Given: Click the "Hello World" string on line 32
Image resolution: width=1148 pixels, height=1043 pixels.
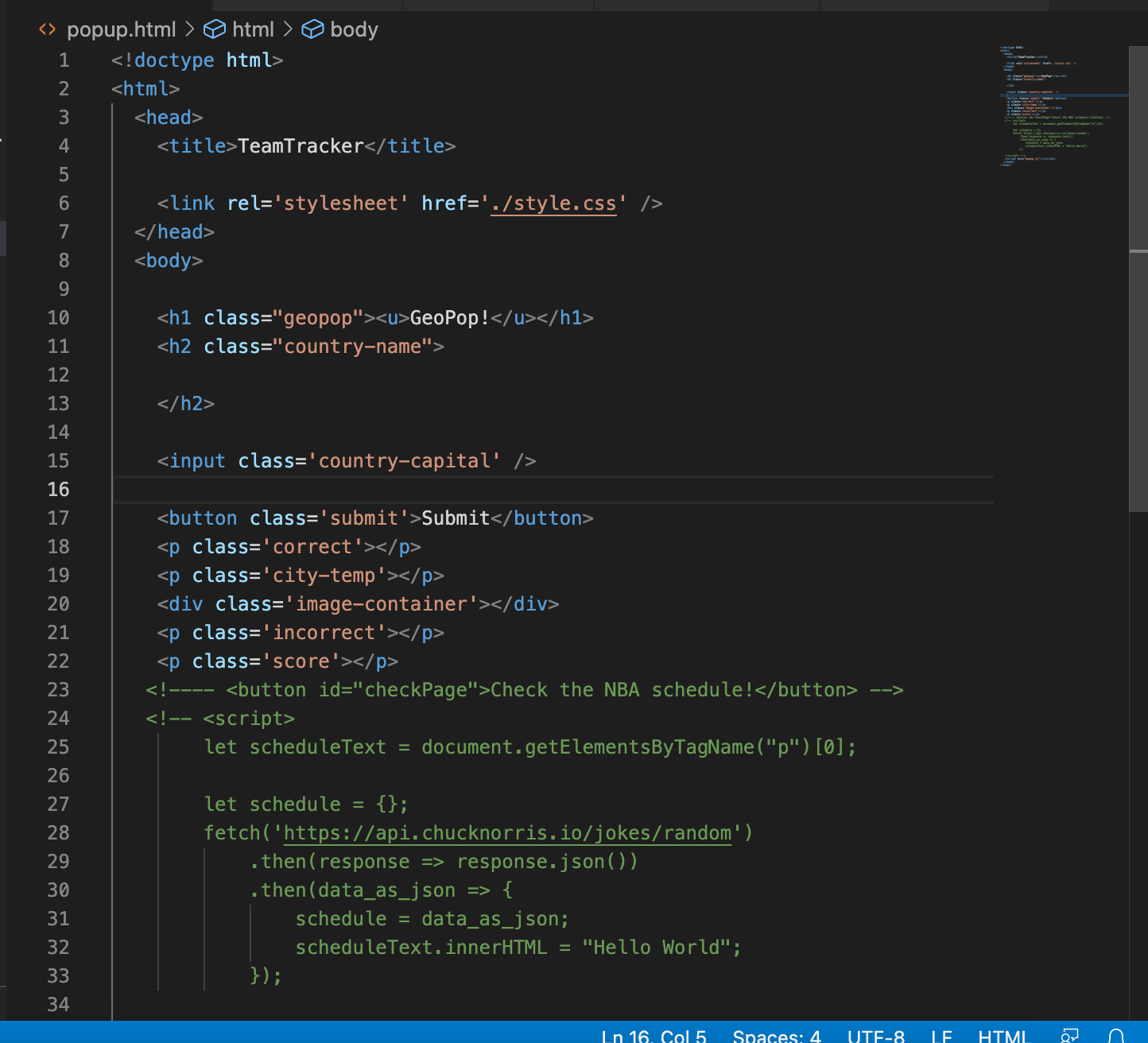Looking at the screenshot, I should (x=657, y=948).
